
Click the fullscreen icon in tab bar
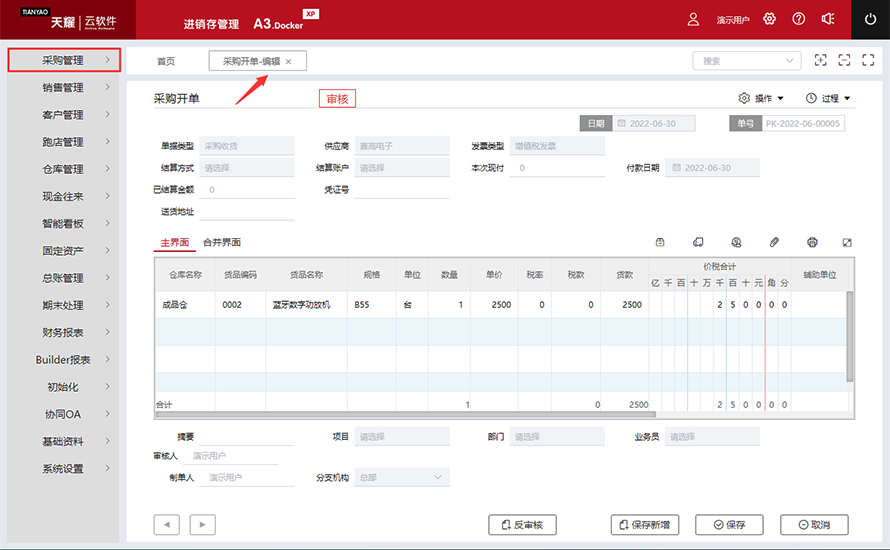click(868, 60)
